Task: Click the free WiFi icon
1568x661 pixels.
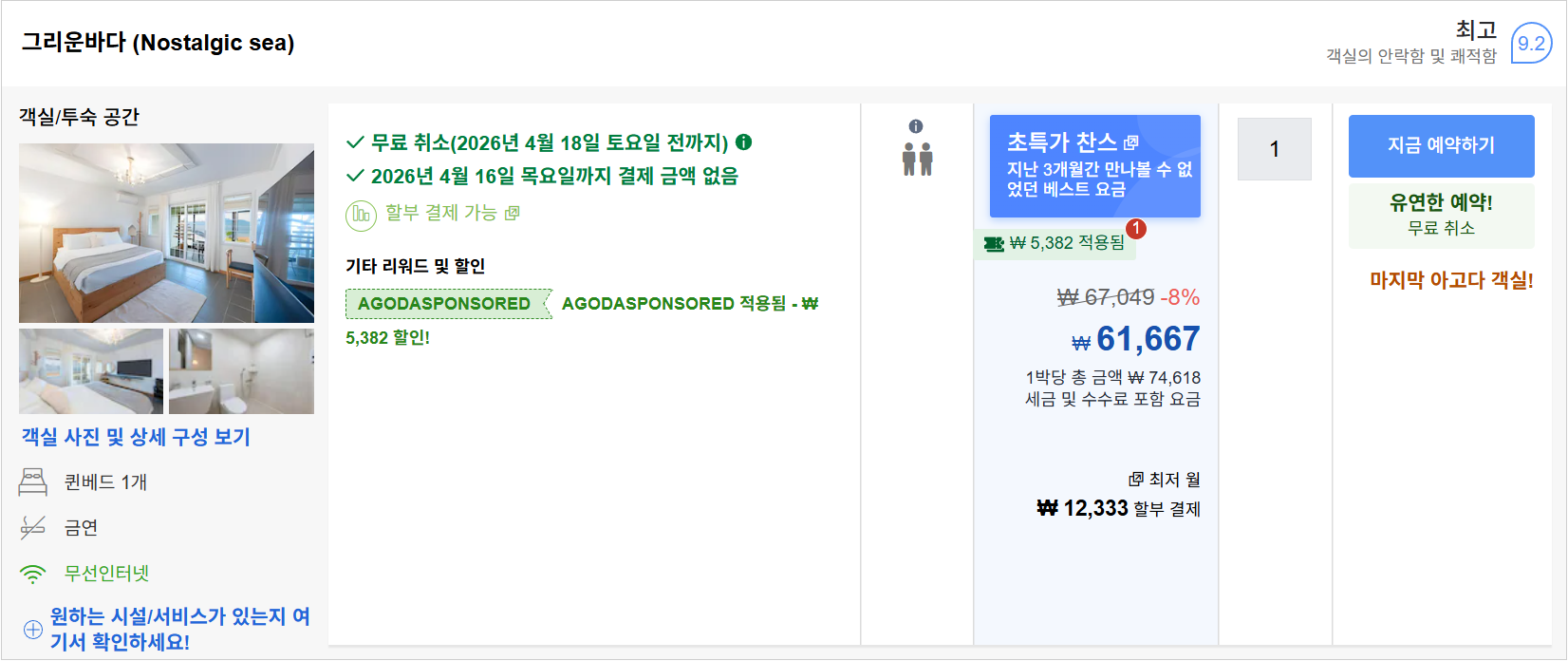Action: 34,573
